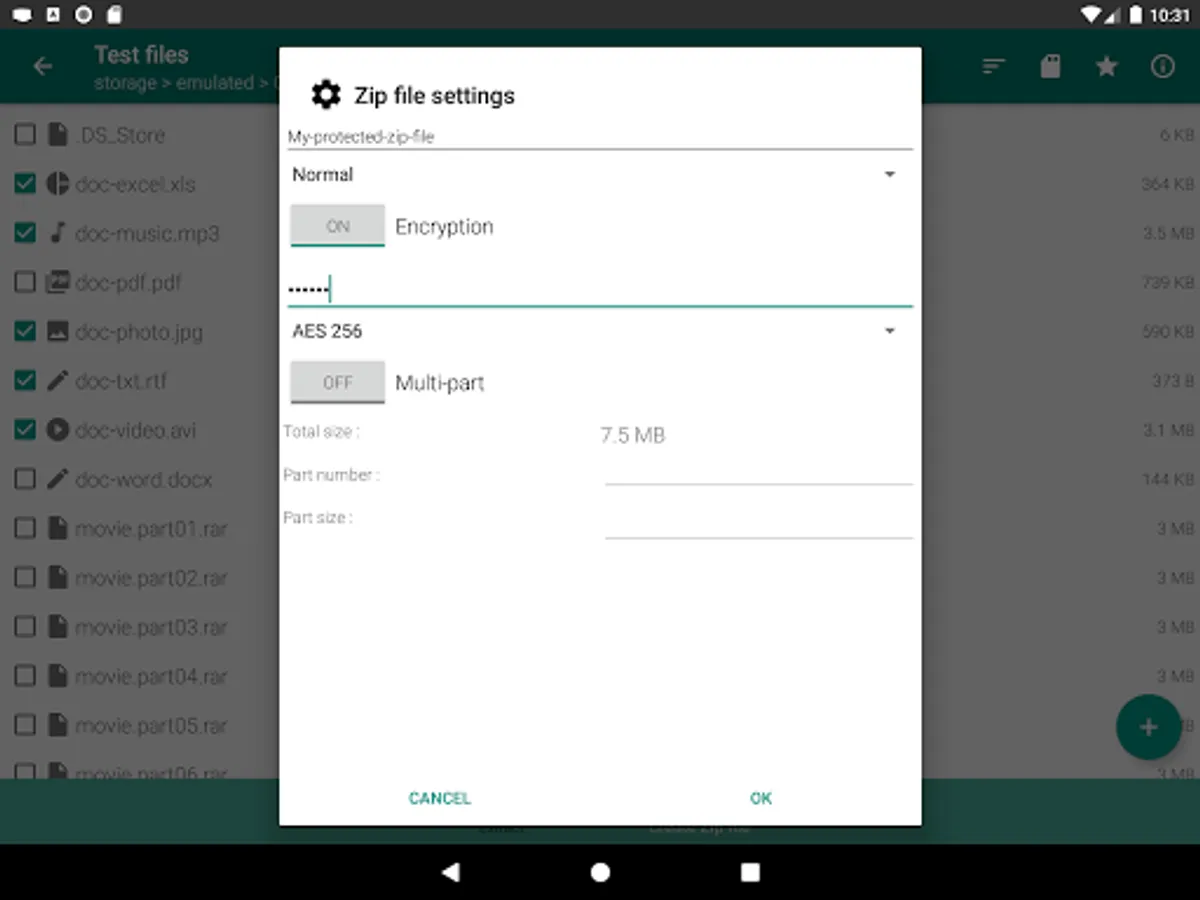Screen dimensions: 1200x900
Task: Uncheck the doc-video.avi checkbox
Action: coord(25,430)
